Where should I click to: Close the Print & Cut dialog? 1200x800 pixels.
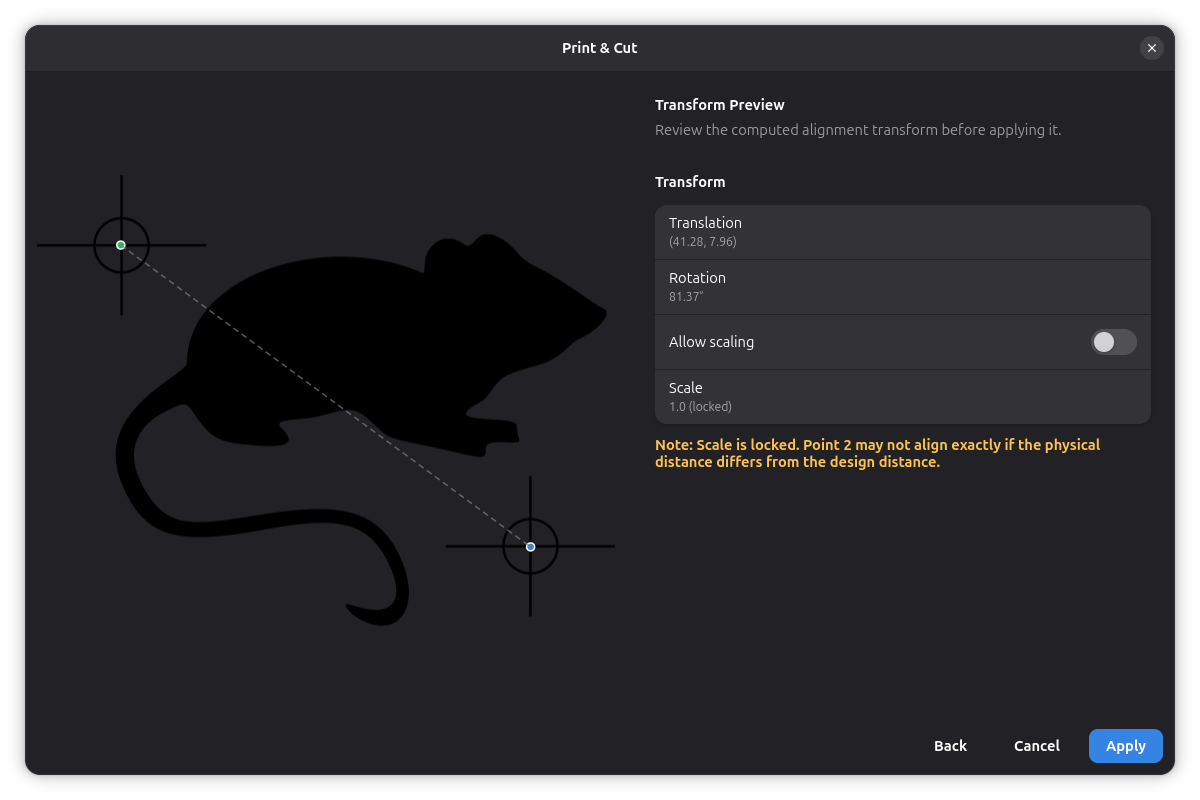(1152, 48)
